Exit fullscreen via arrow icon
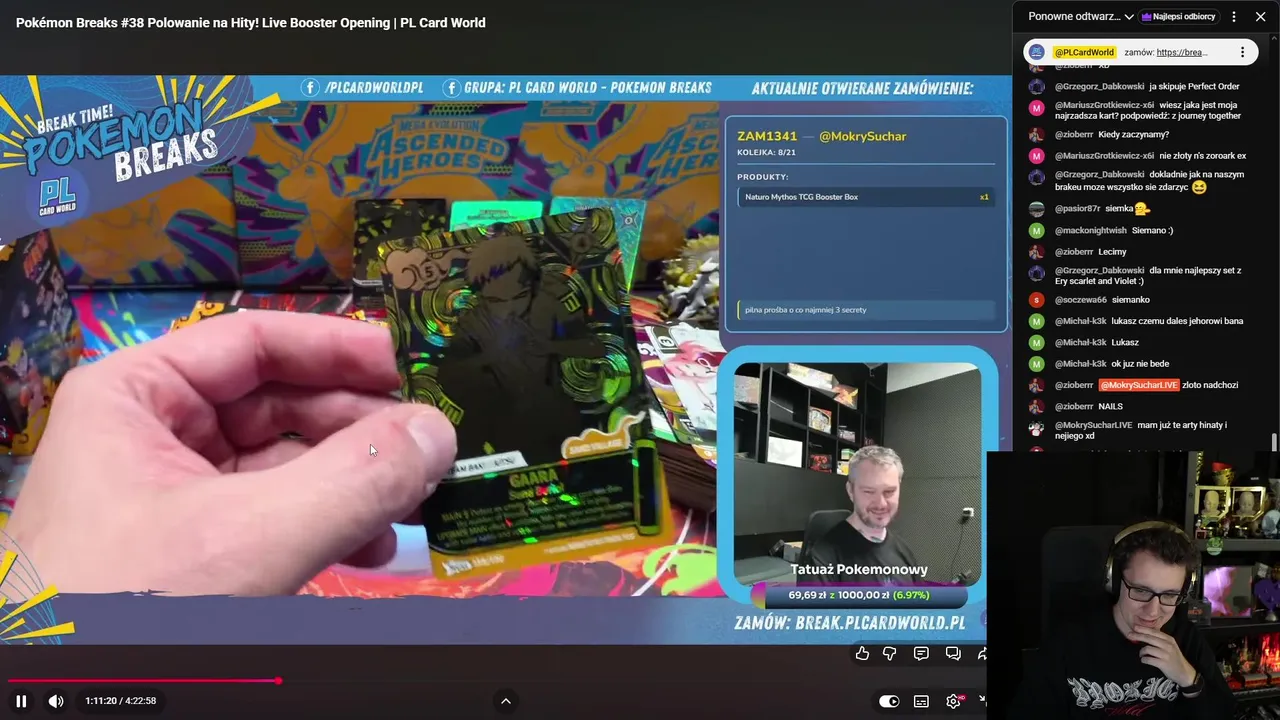This screenshot has width=1280, height=720. tap(982, 701)
